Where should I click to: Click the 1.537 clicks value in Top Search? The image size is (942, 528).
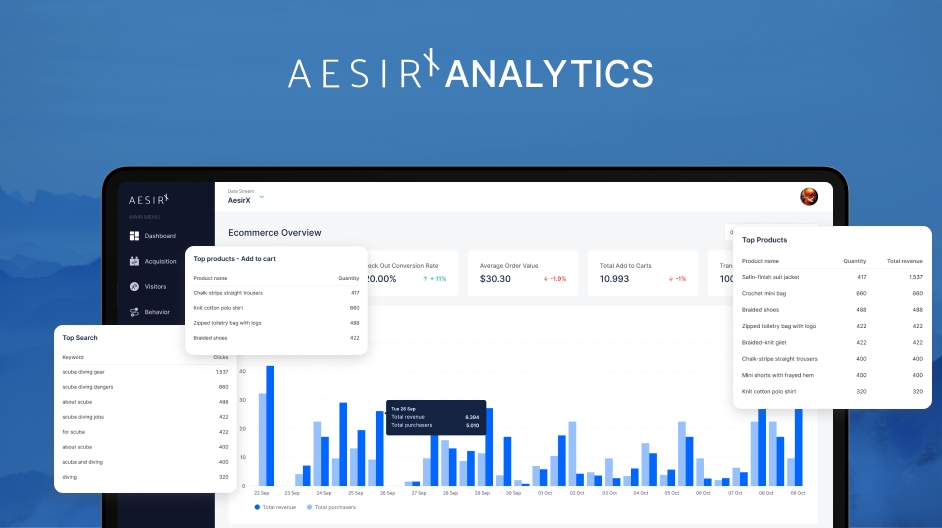(x=222, y=372)
